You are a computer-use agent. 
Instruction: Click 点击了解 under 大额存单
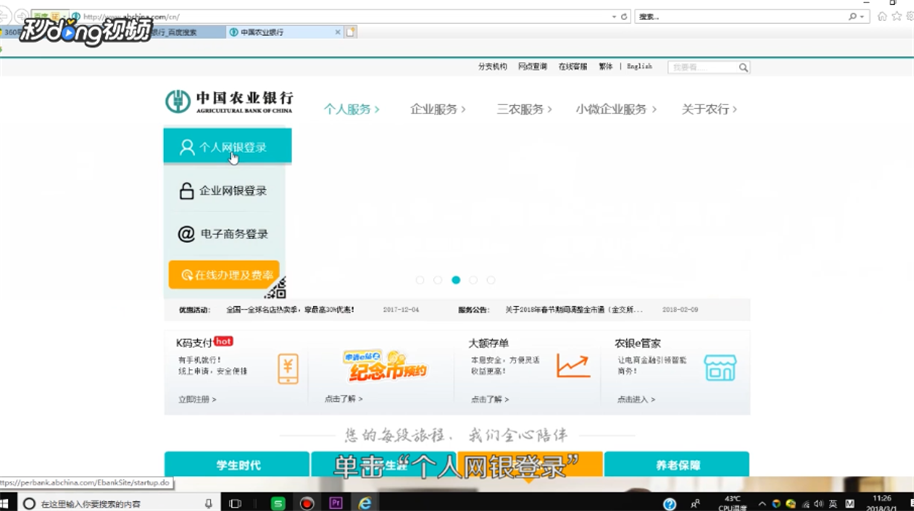pos(490,400)
